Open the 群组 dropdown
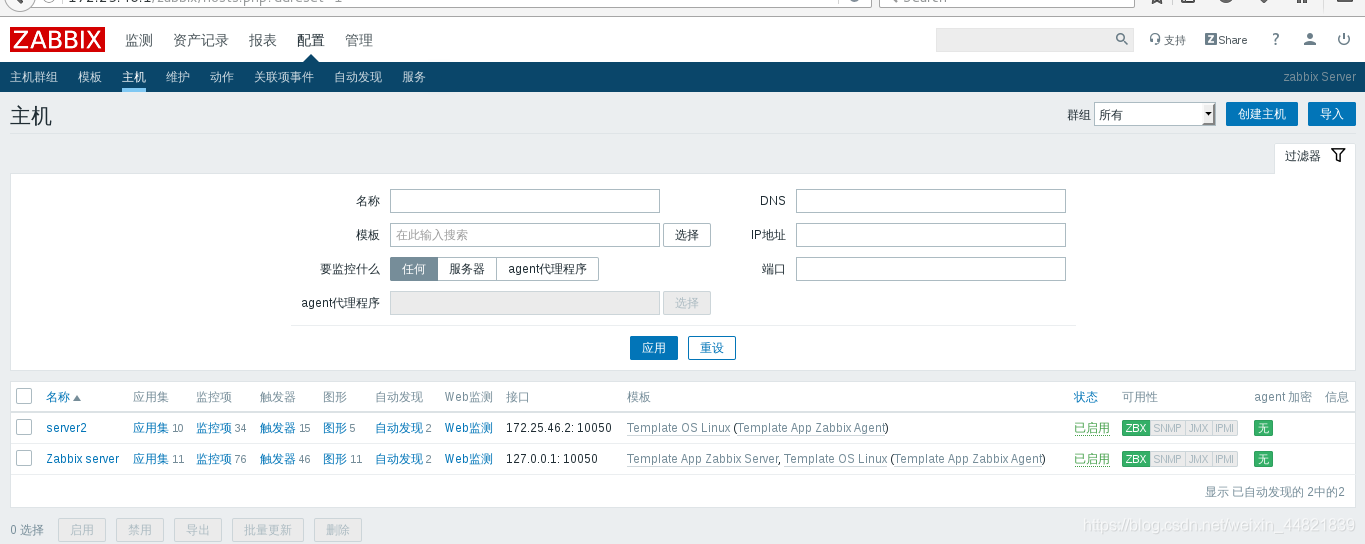 tap(1154, 114)
